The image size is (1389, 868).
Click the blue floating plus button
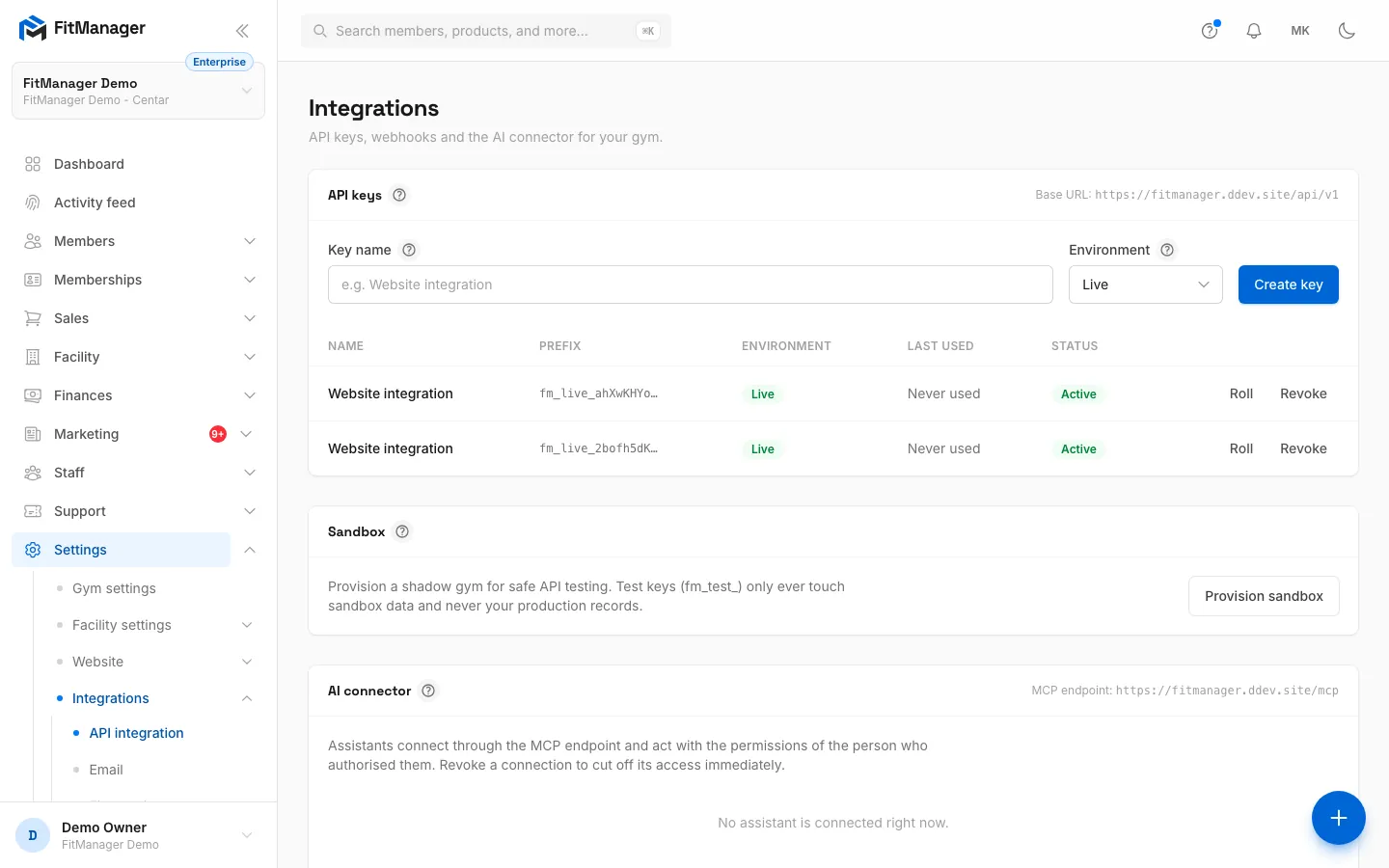click(1339, 818)
